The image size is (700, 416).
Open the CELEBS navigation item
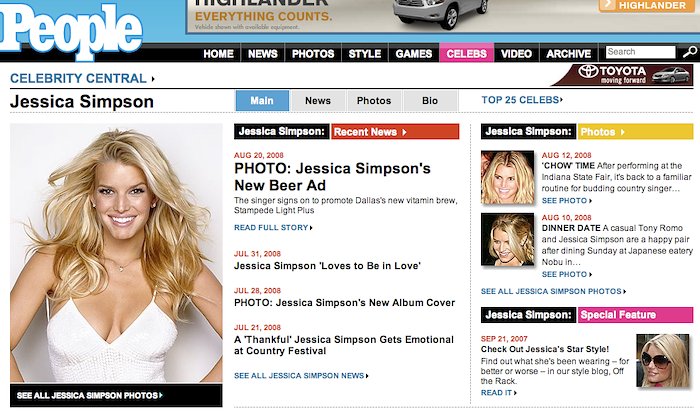tap(467, 54)
